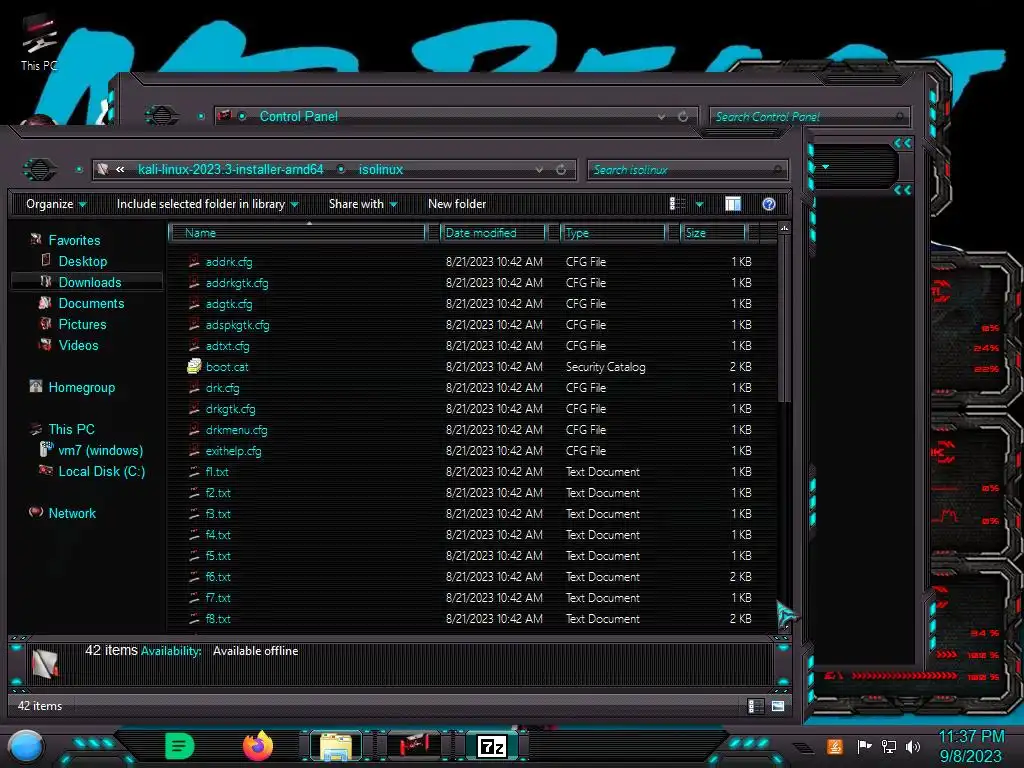Image resolution: width=1024 pixels, height=768 pixels.
Task: Click kali-linux-2023.3-installer-amd64 breadcrumb
Action: point(231,170)
